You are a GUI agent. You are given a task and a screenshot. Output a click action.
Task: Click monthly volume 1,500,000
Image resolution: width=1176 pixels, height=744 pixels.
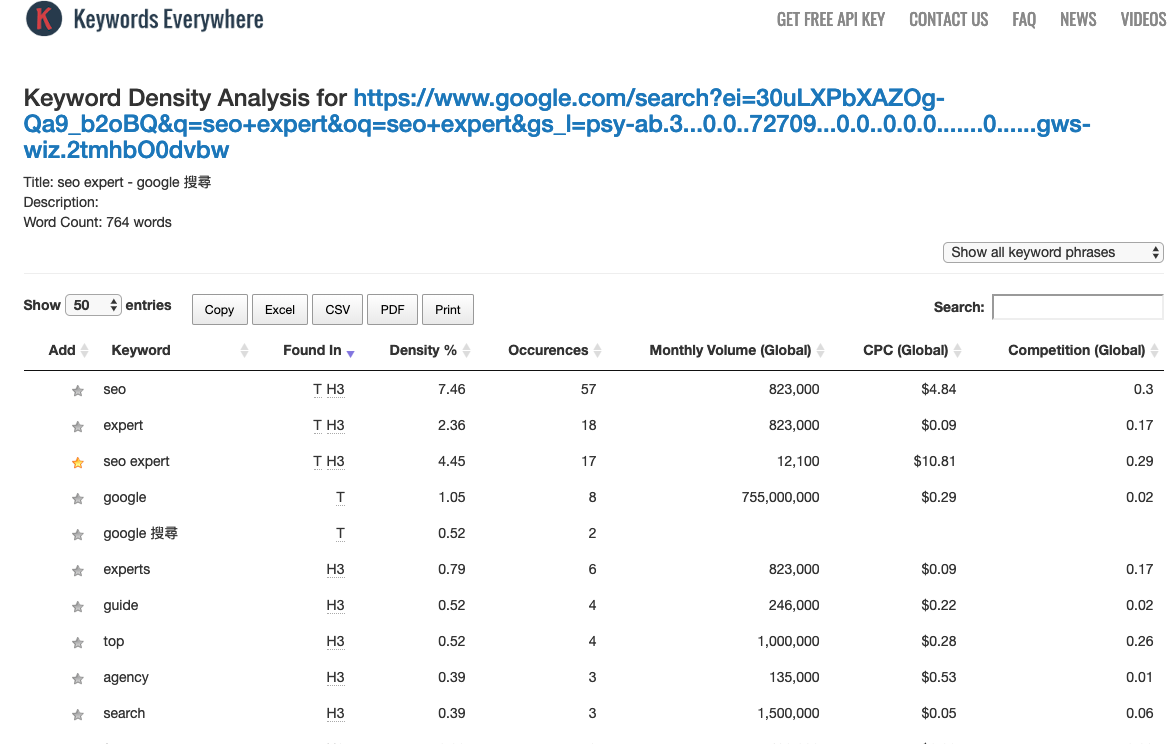(x=788, y=713)
